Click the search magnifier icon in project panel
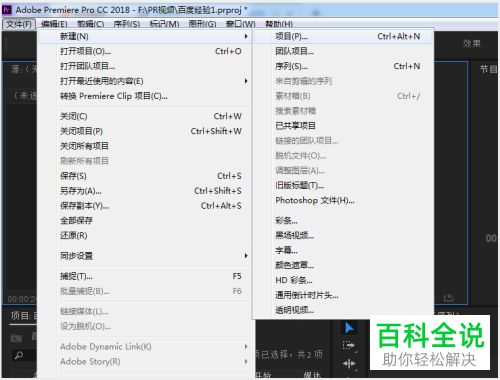 [19, 355]
